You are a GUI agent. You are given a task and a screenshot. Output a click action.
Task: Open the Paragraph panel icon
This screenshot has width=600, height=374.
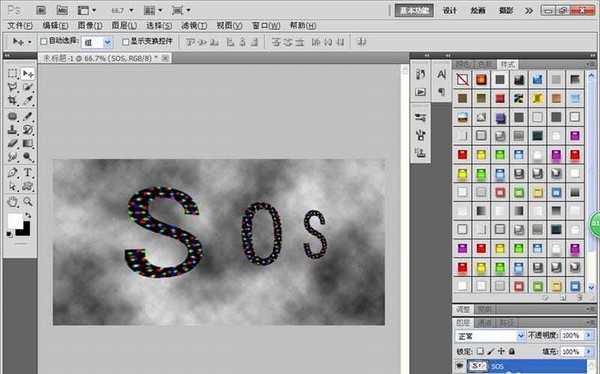pyautogui.click(x=441, y=92)
